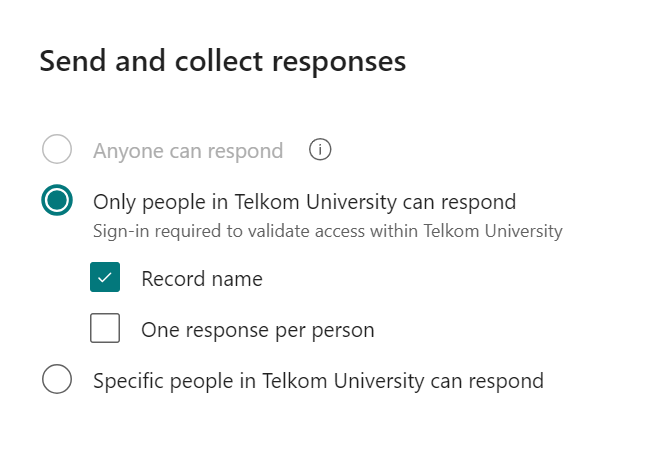Select the Only people in Telkom University radio
The height and width of the screenshot is (466, 649).
click(57, 201)
